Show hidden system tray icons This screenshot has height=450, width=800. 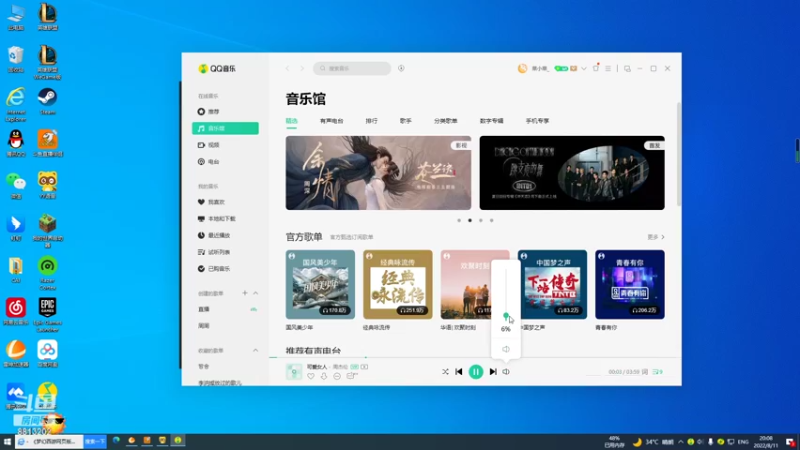(x=681, y=442)
